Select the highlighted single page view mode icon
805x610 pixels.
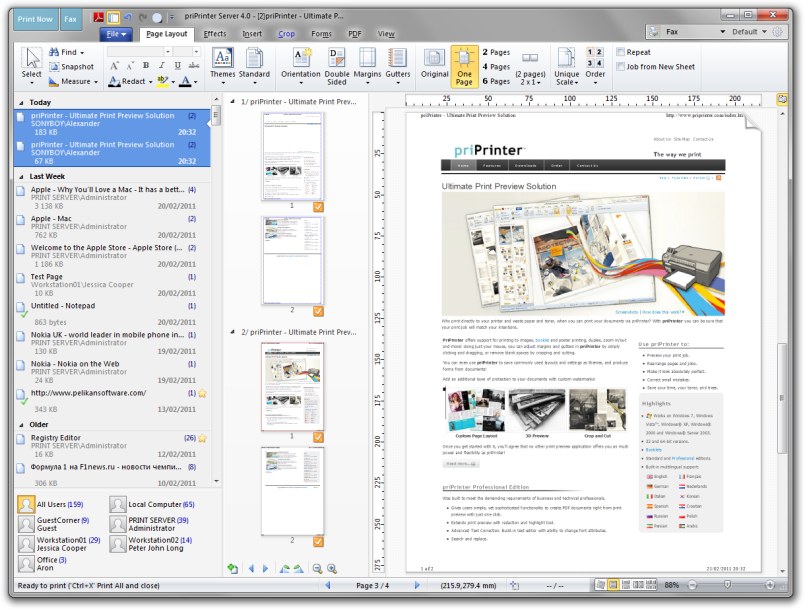[x=612, y=585]
